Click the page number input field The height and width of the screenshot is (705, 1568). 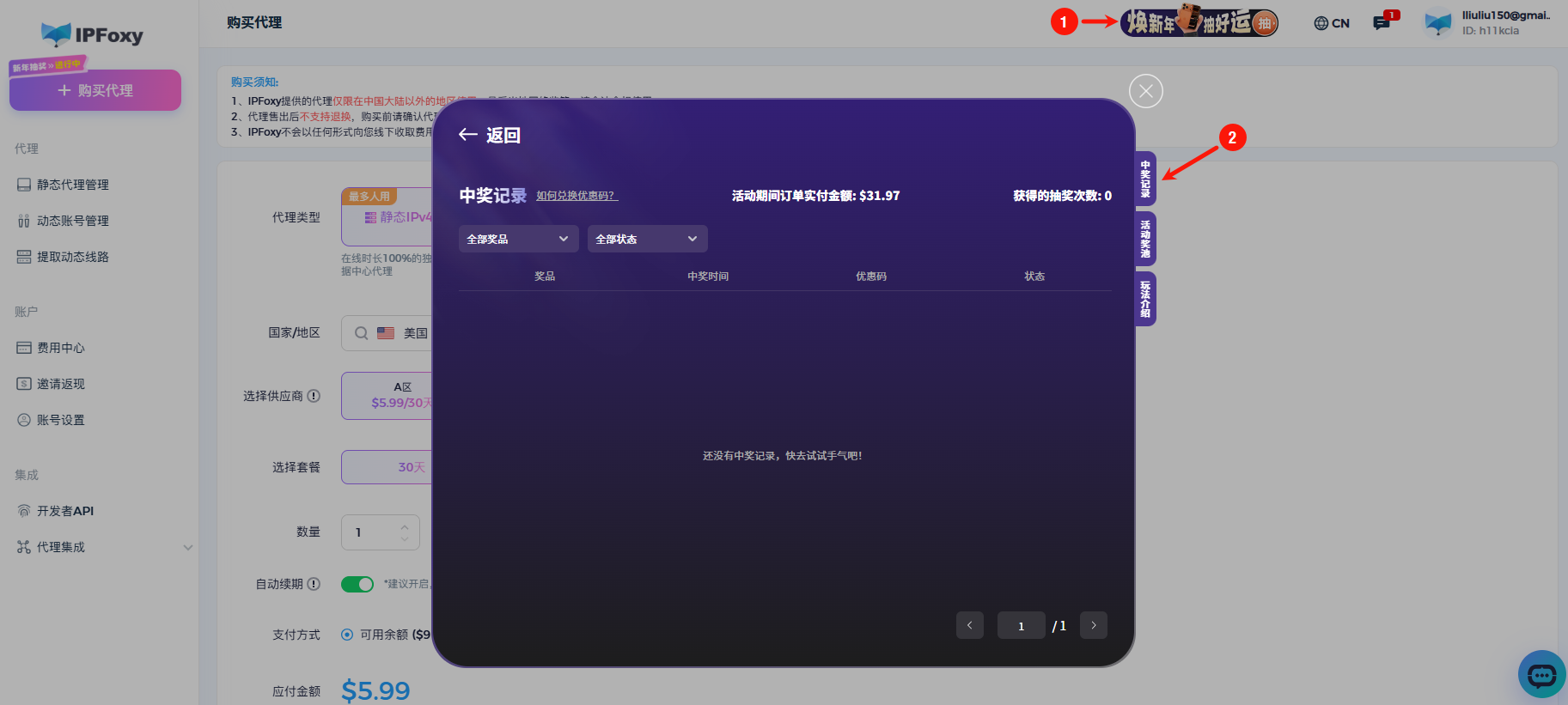[x=1021, y=625]
